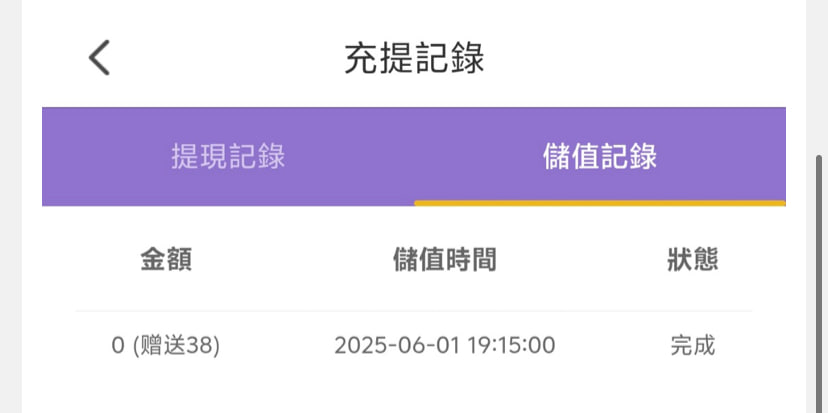Click the yellow indicator under 儲值記錄

(599, 203)
